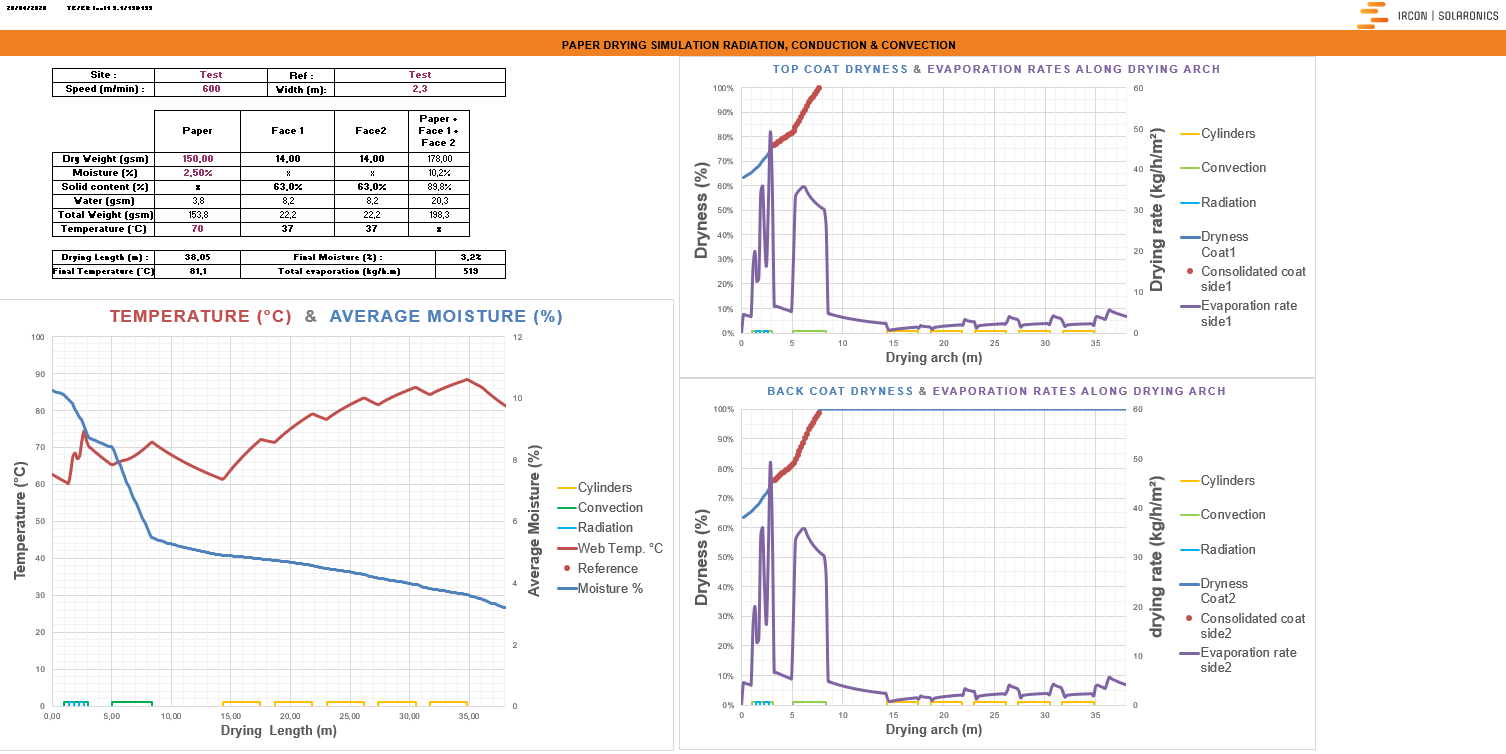Select Face 1 solid content 63,0% cell

pyautogui.click(x=287, y=187)
